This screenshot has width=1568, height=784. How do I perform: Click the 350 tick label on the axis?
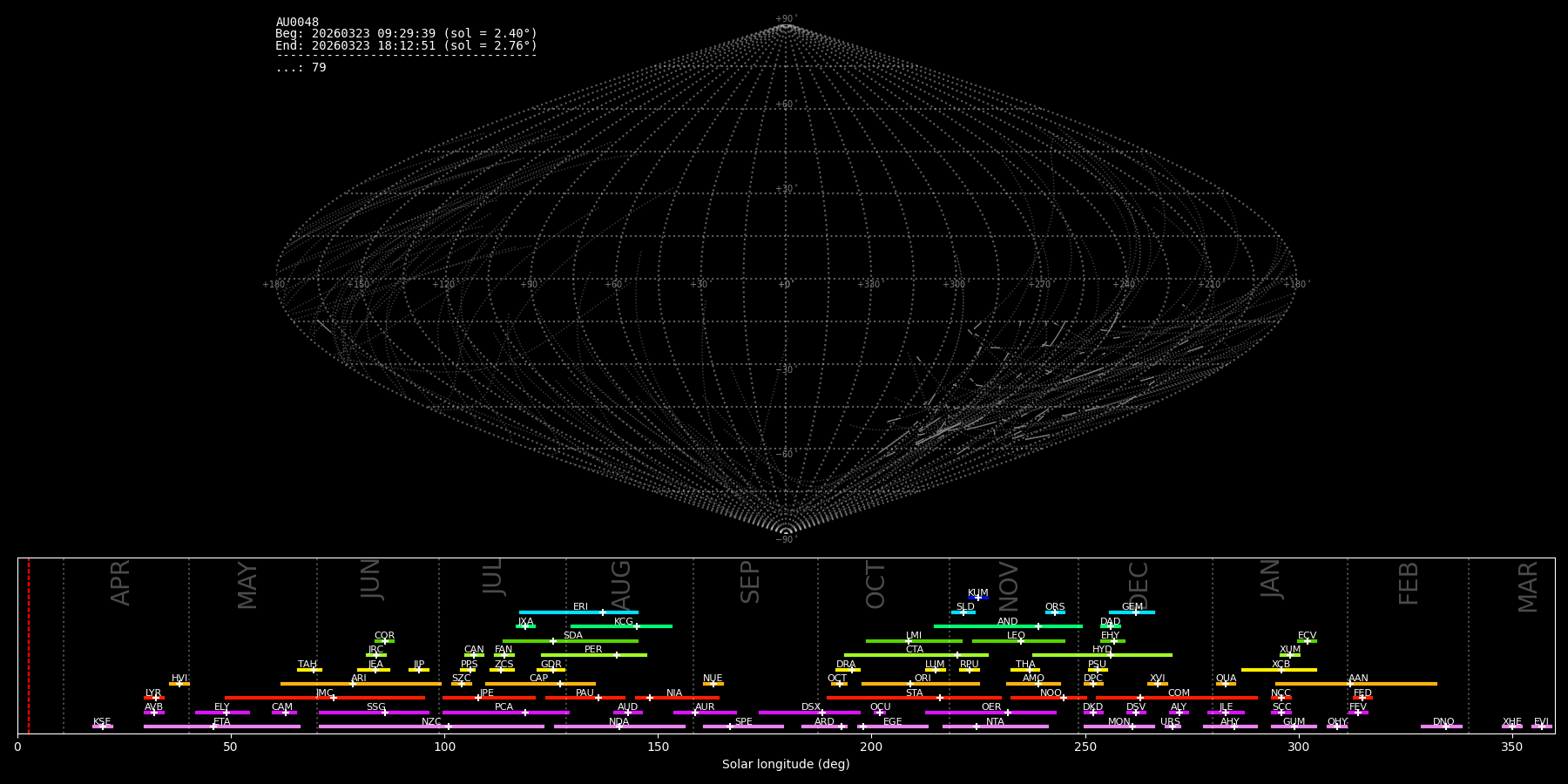tap(1511, 747)
